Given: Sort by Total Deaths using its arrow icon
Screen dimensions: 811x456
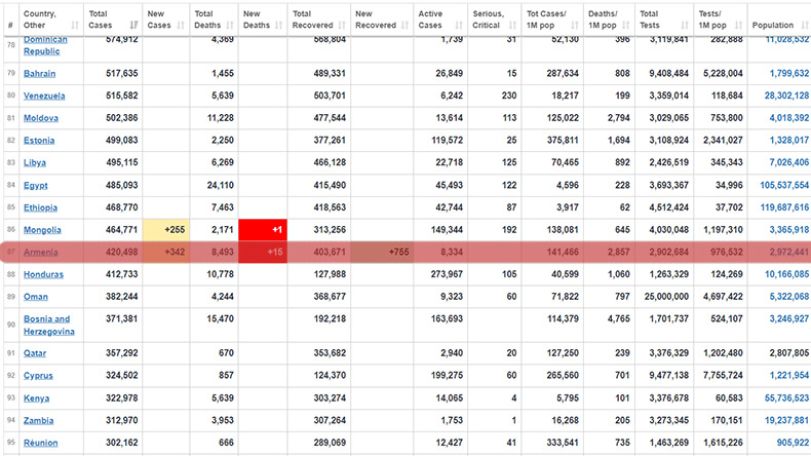Looking at the screenshot, I should click(x=230, y=25).
